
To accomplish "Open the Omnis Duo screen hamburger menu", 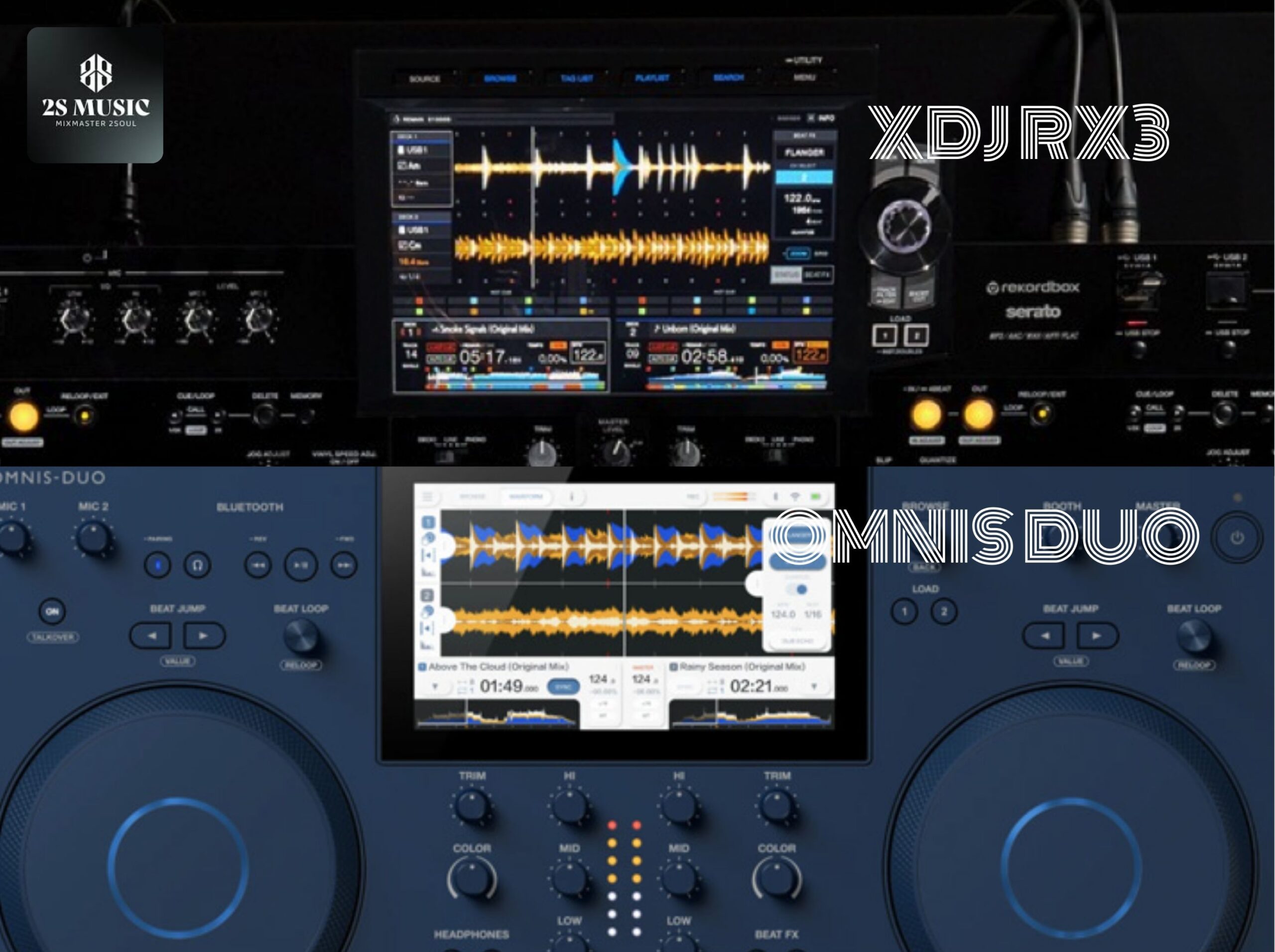I will 427,496.
